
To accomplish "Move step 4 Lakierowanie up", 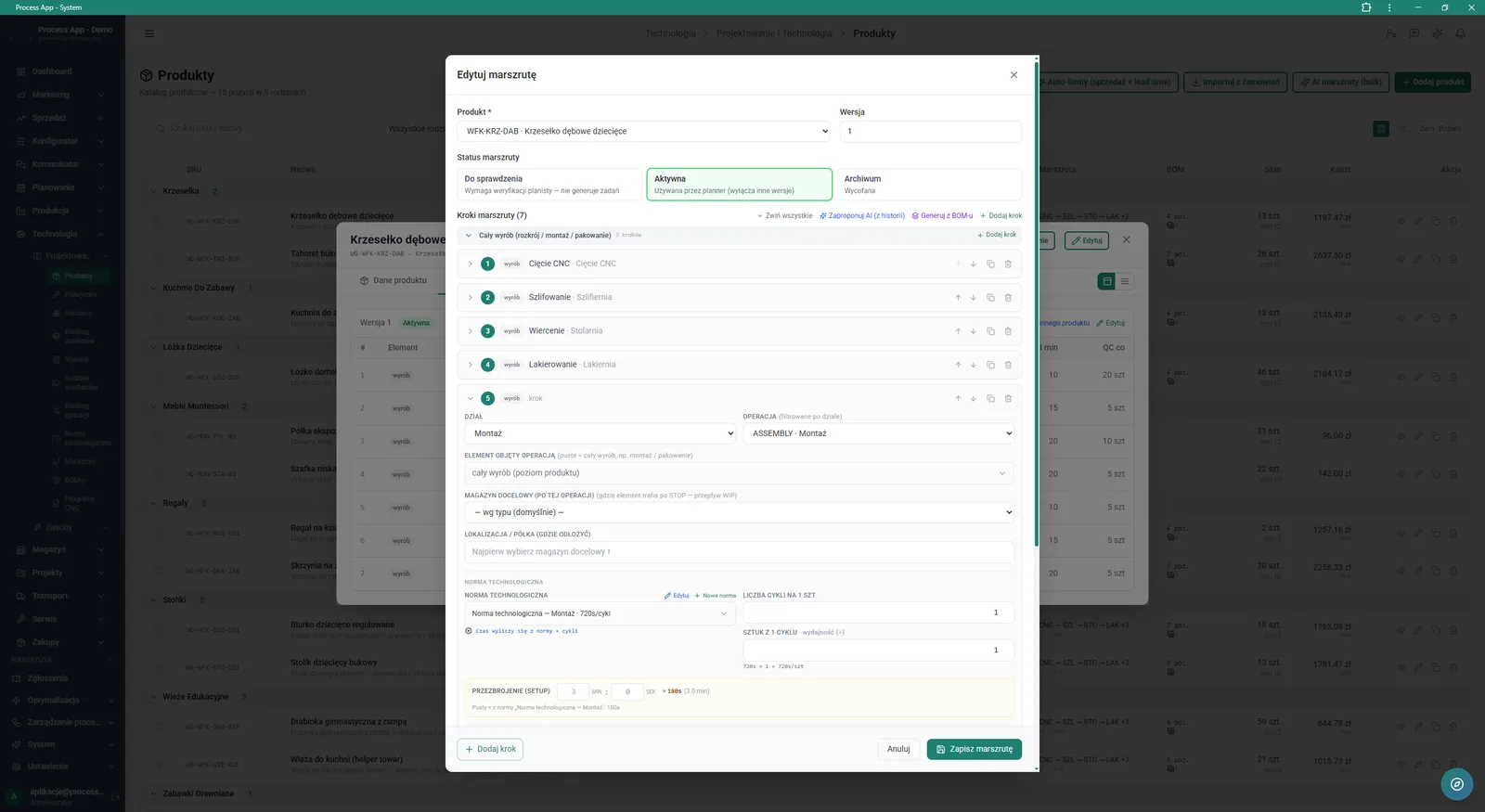I will pos(958,365).
